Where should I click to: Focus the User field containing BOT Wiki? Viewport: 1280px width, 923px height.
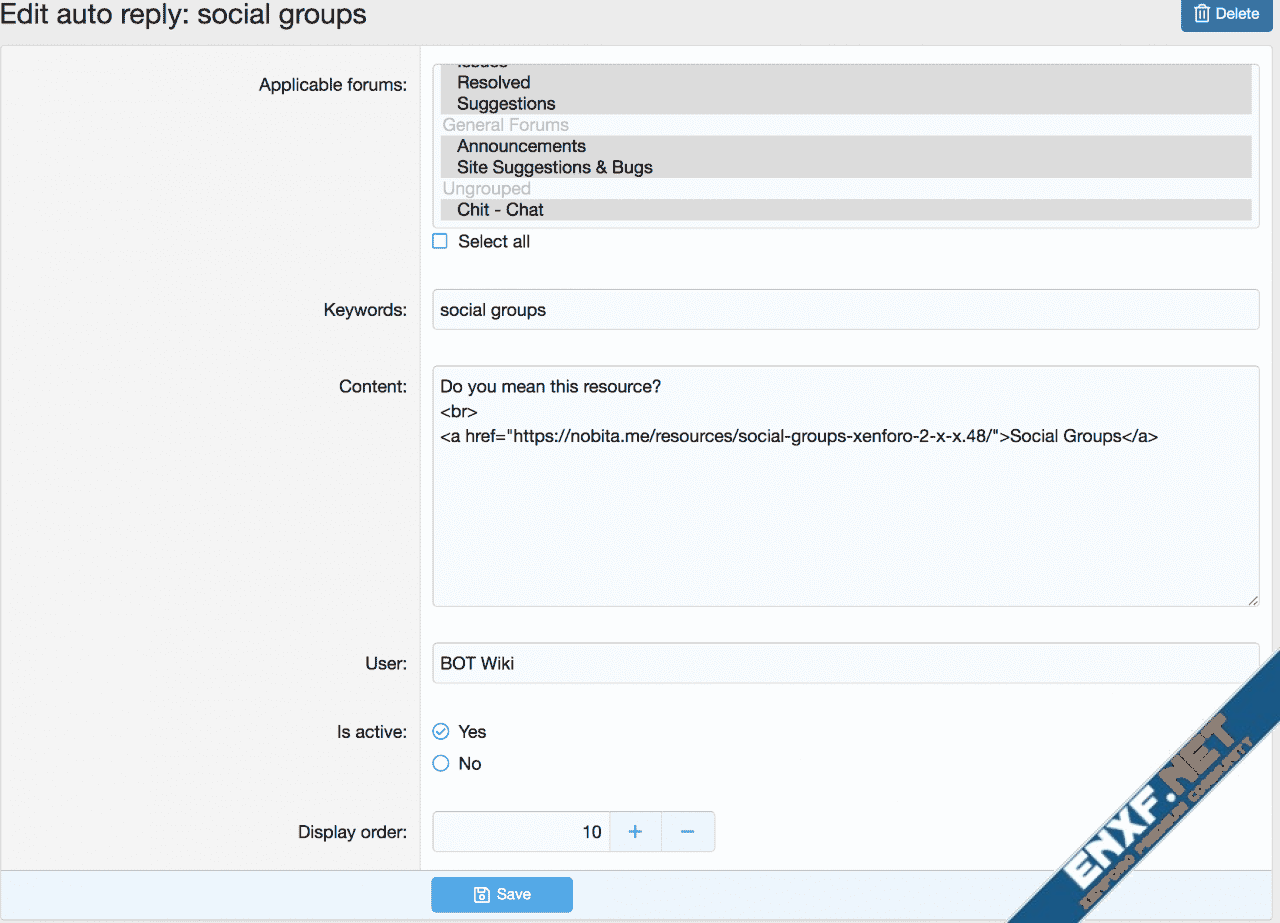pos(845,663)
